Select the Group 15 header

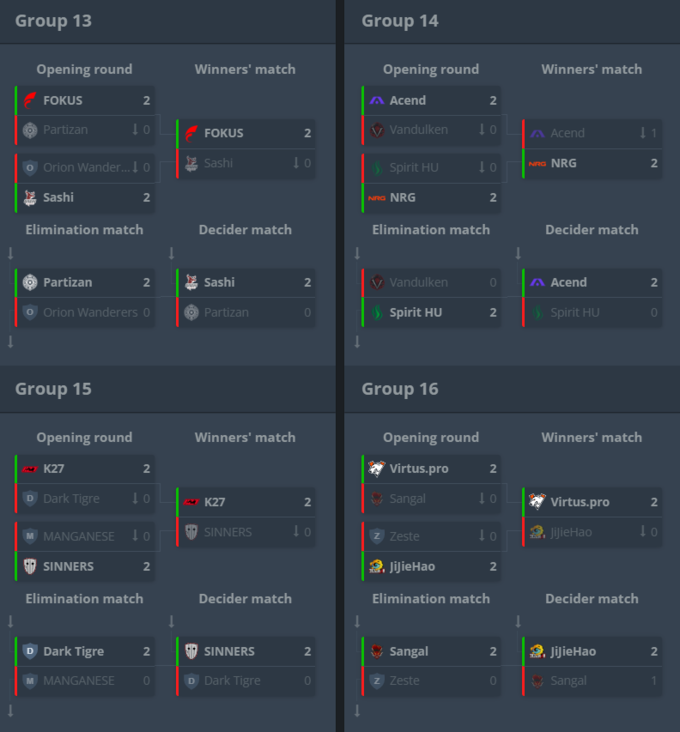point(53,389)
